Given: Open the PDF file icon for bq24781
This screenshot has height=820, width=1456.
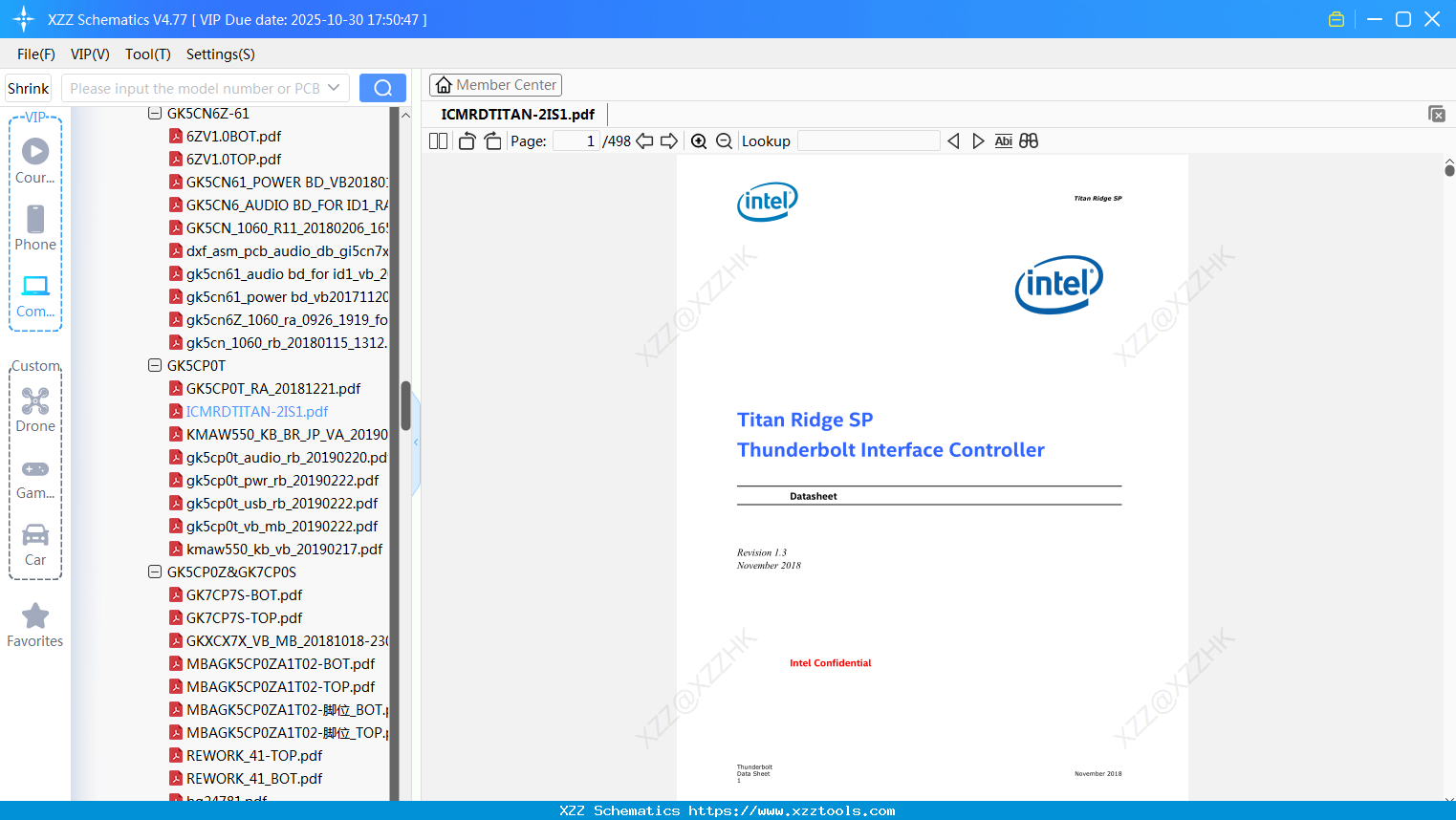Looking at the screenshot, I should (176, 797).
